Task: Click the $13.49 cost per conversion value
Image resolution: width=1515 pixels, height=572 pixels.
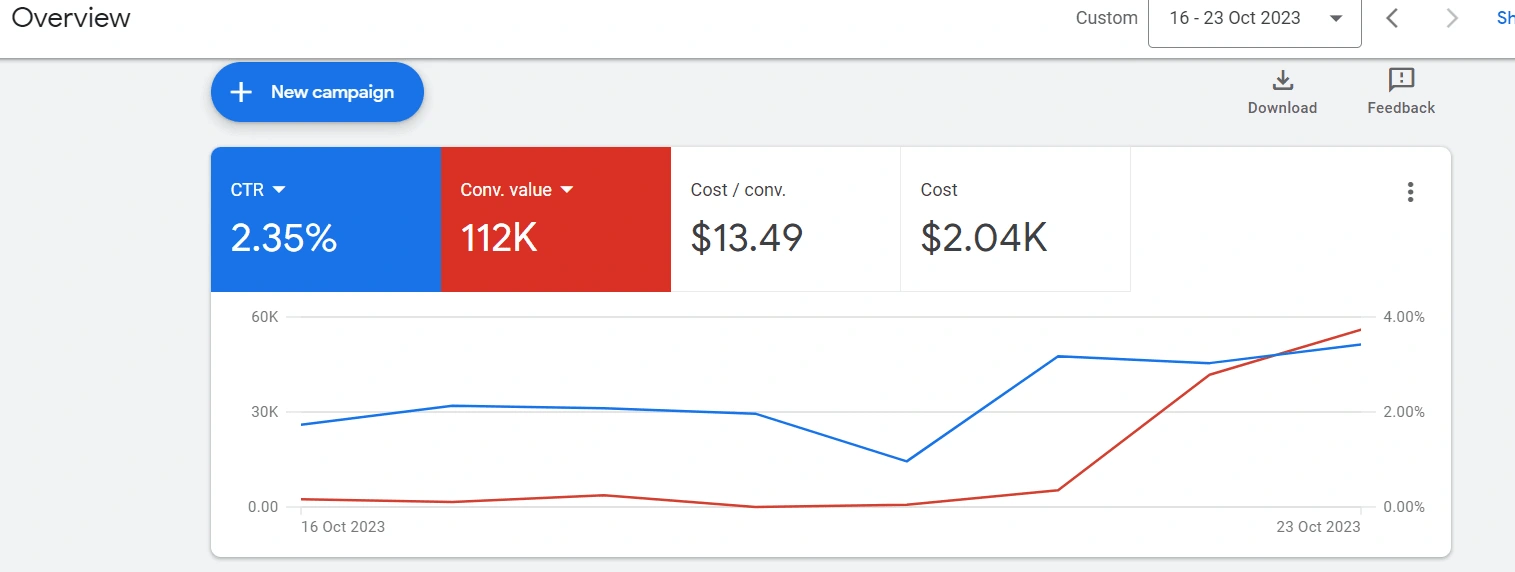Action: coord(747,238)
